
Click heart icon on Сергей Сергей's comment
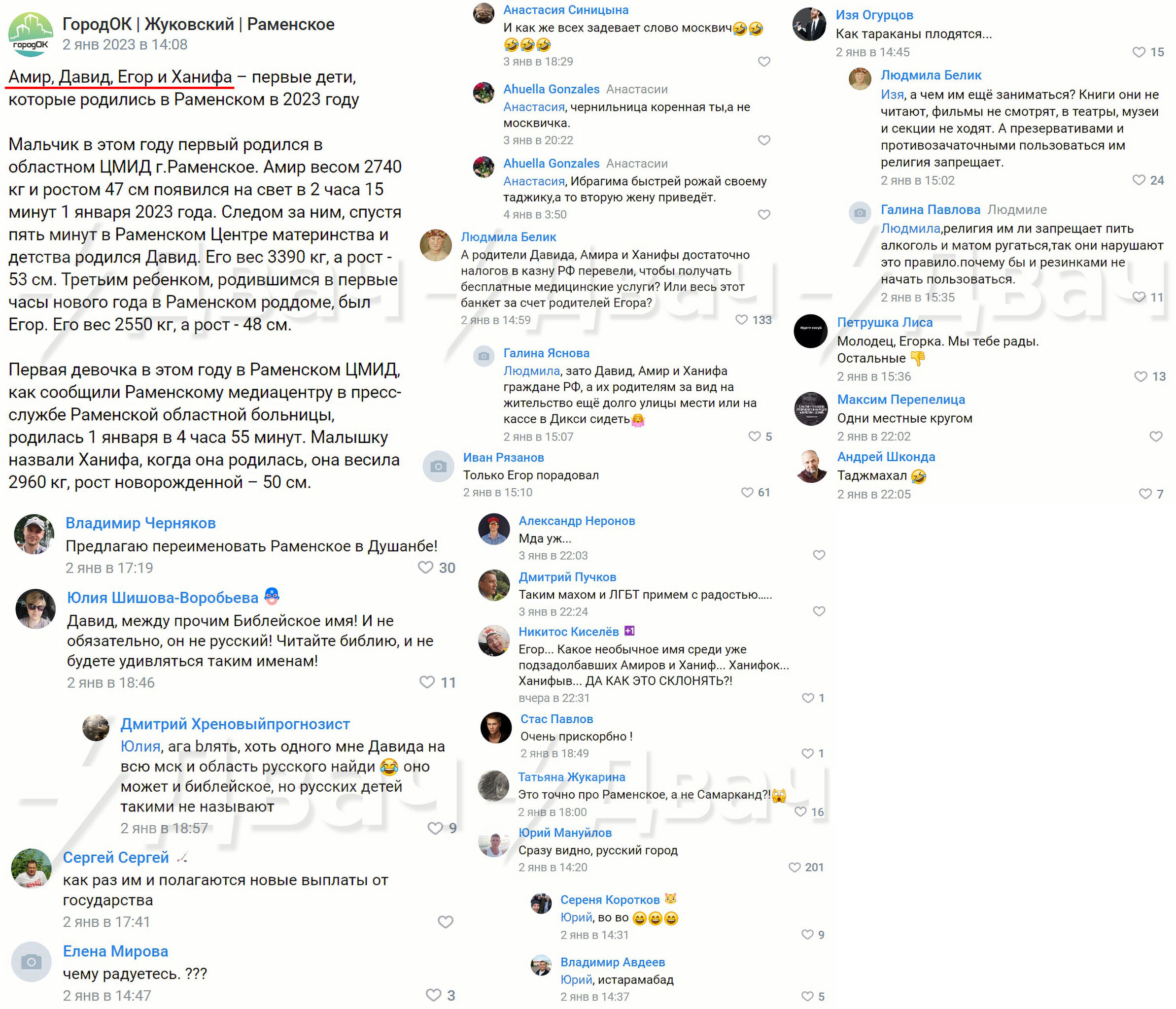click(x=446, y=922)
